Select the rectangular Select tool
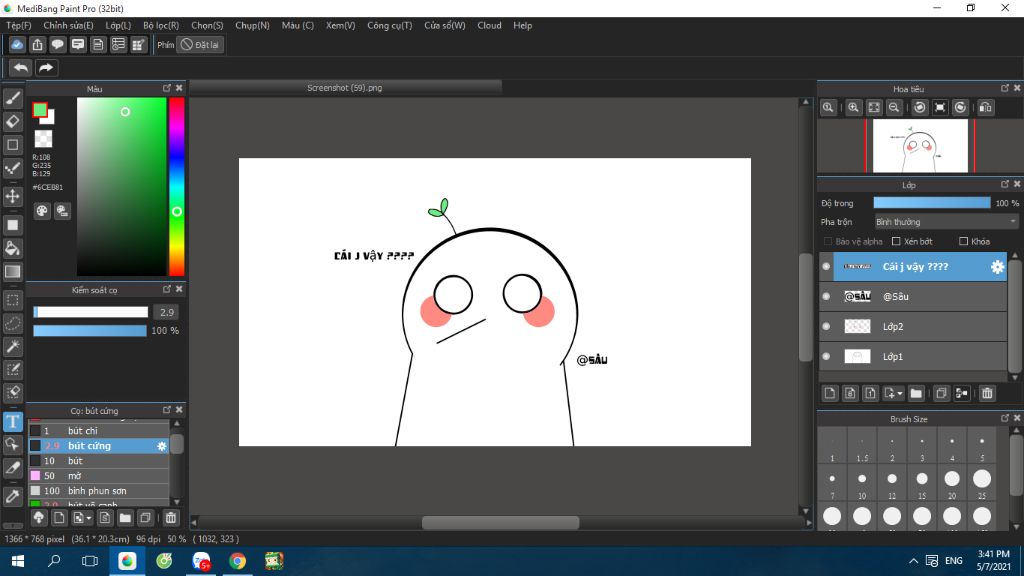This screenshot has width=1024, height=576. tap(12, 300)
